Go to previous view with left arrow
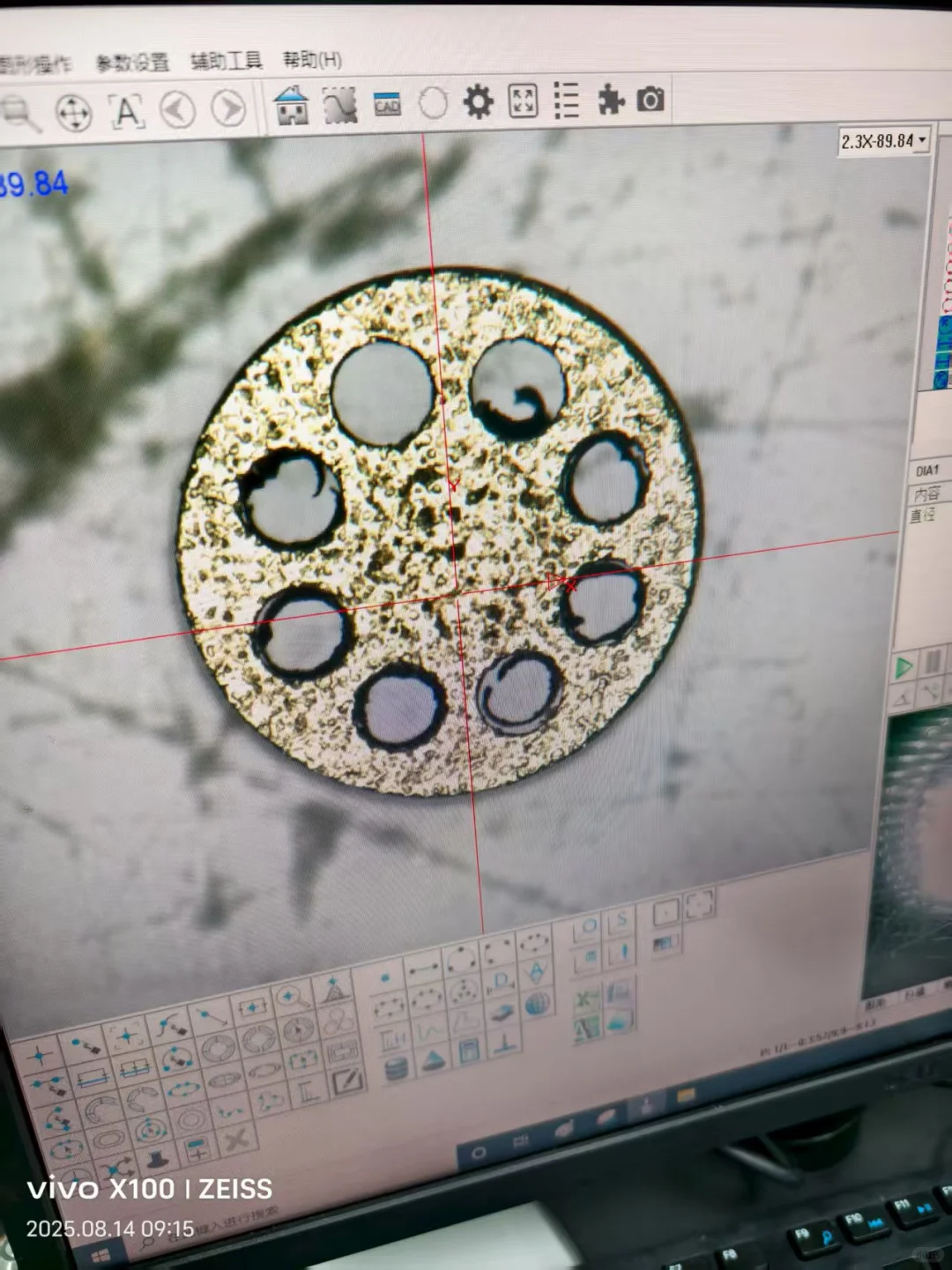The height and width of the screenshot is (1270, 952). pyautogui.click(x=178, y=110)
